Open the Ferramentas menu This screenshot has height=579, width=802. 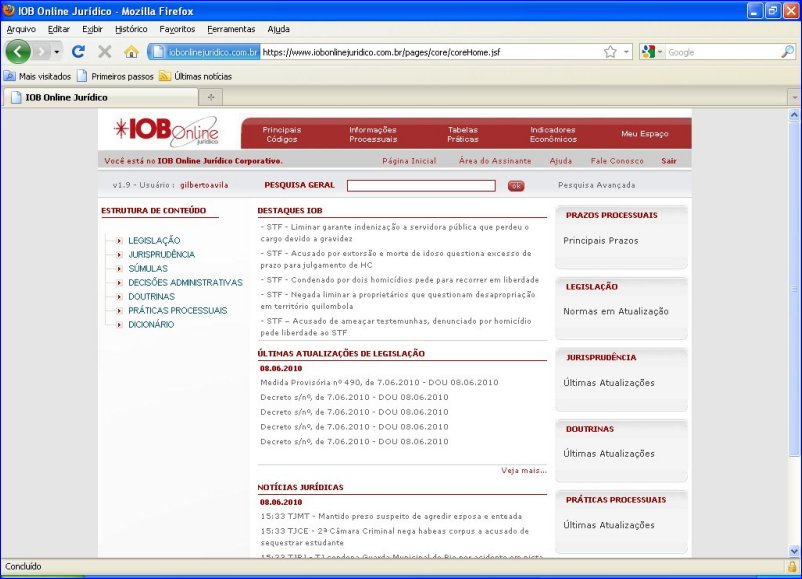pyautogui.click(x=231, y=29)
